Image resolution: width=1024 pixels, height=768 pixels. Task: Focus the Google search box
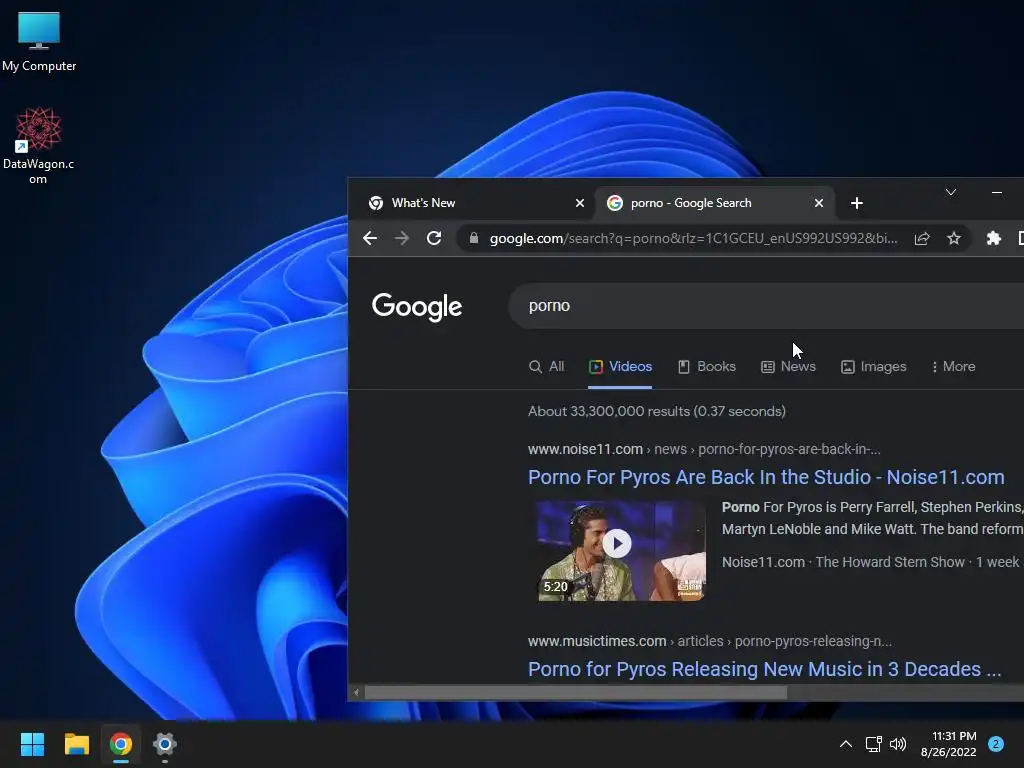tap(765, 306)
